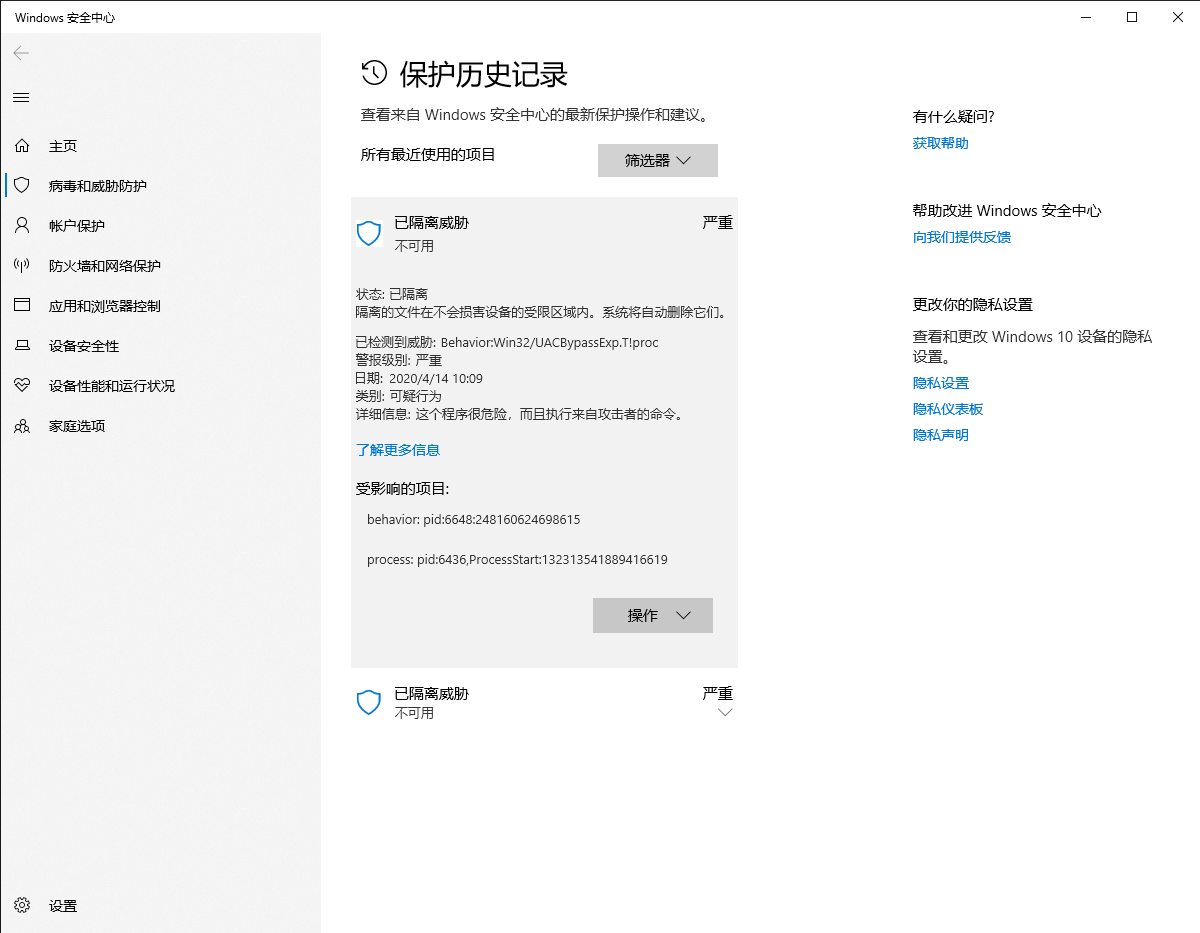Open the hamburger navigation menu
This screenshot has width=1200, height=933.
tap(21, 97)
